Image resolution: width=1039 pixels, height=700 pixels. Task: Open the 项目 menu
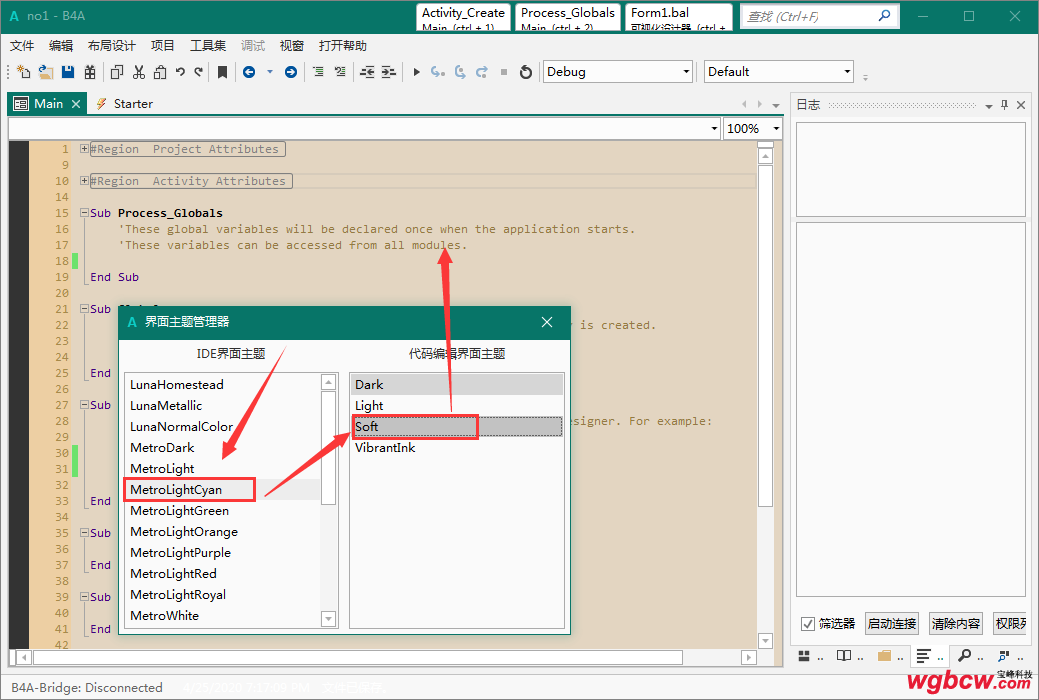click(x=162, y=46)
